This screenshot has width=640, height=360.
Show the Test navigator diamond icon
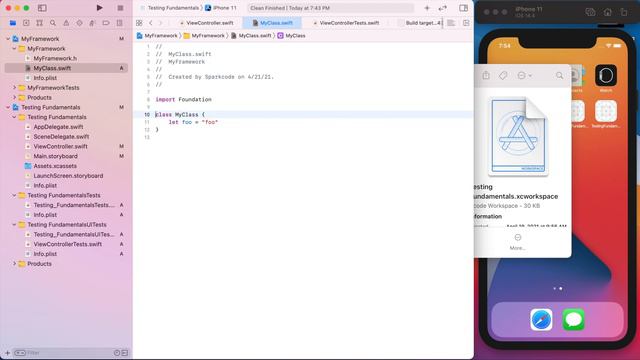79,23
